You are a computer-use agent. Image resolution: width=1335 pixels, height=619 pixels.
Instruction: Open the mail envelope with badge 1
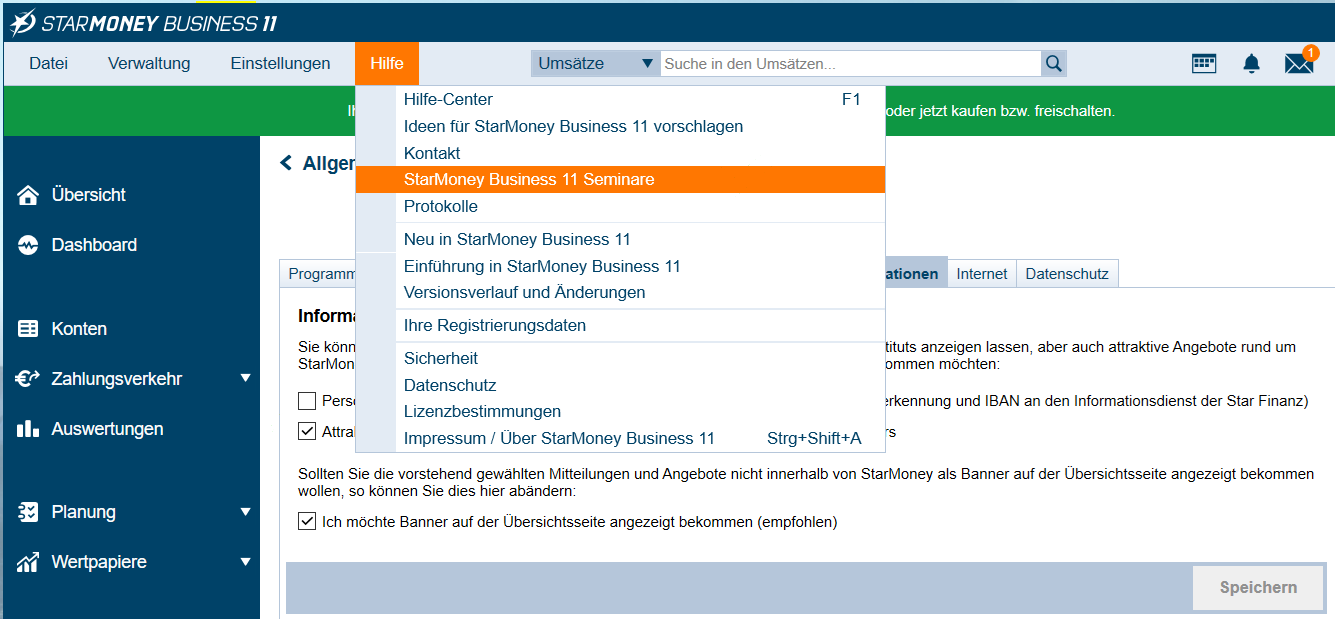tap(1298, 62)
